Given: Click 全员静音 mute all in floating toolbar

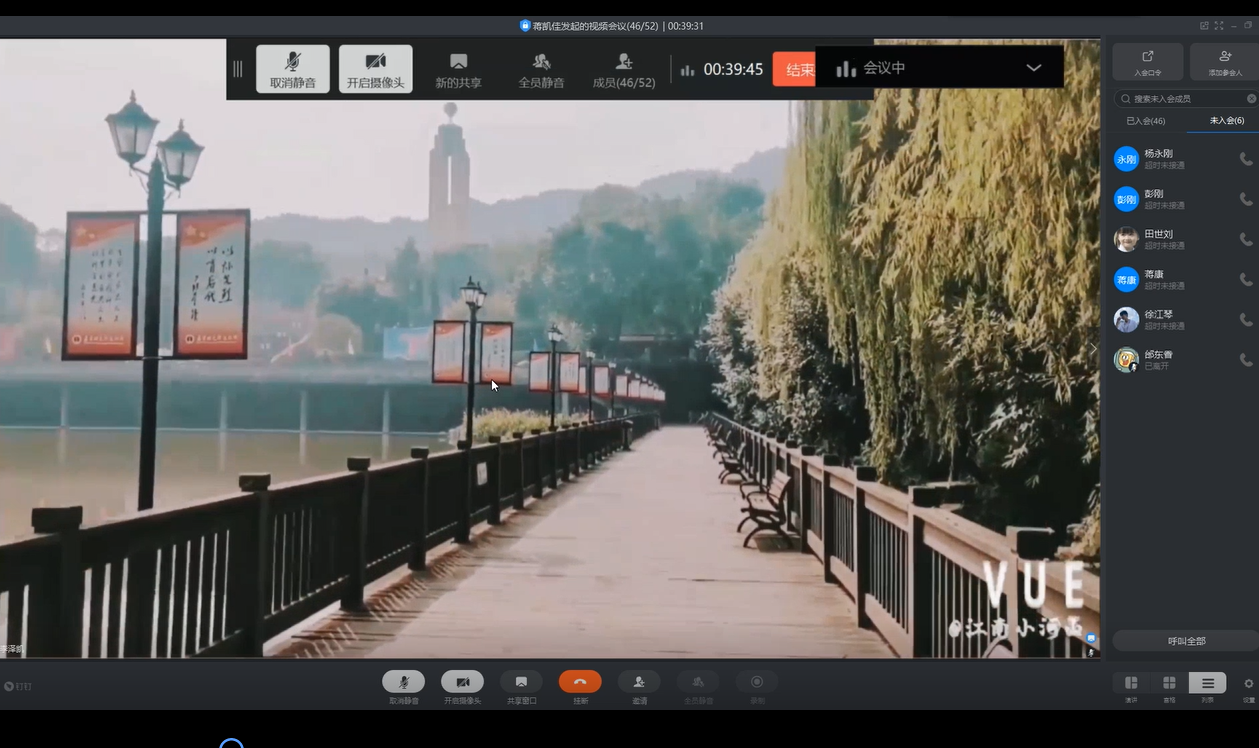Looking at the screenshot, I should 541,69.
